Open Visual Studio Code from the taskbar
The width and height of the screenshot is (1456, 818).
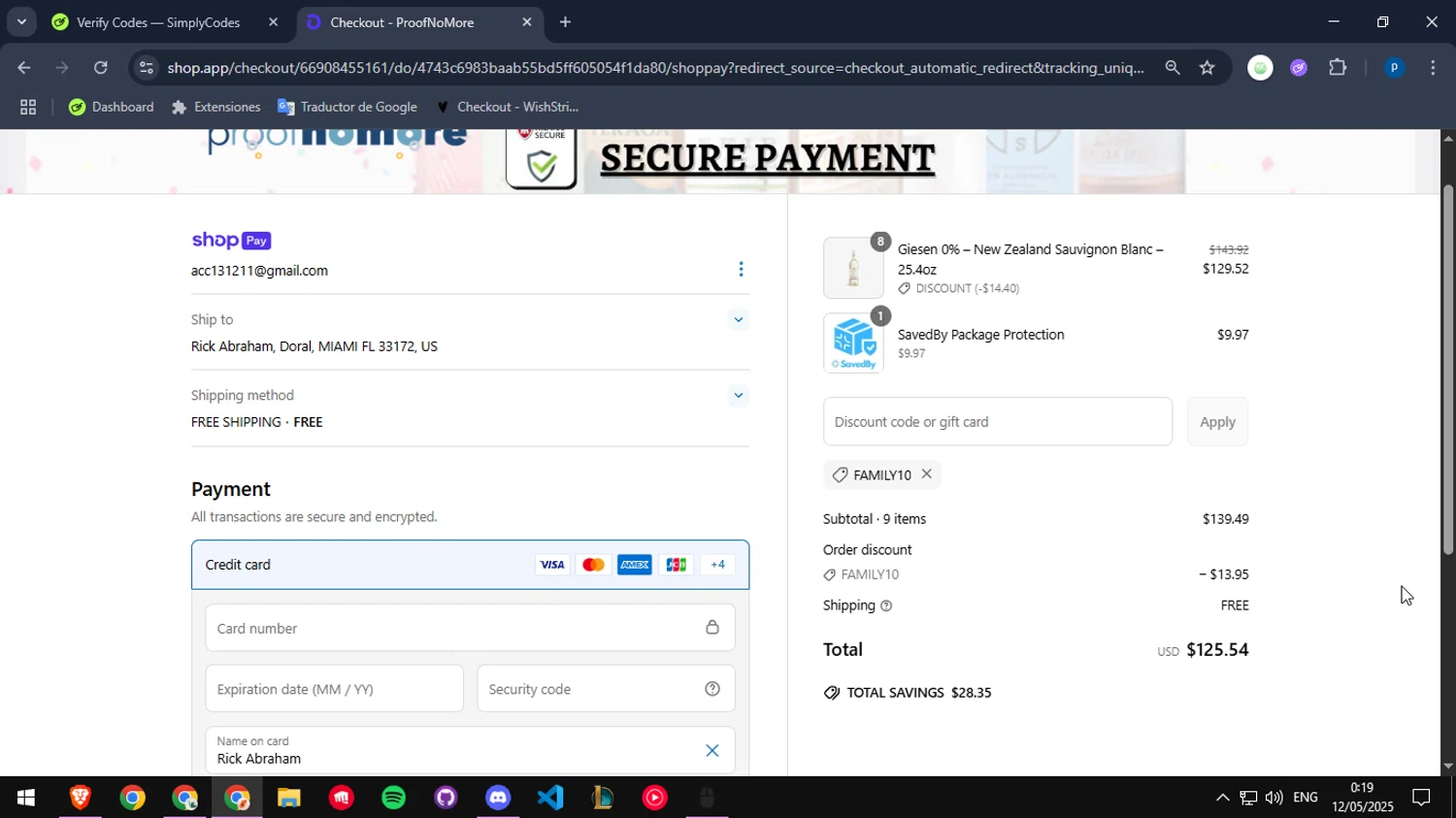coord(550,798)
